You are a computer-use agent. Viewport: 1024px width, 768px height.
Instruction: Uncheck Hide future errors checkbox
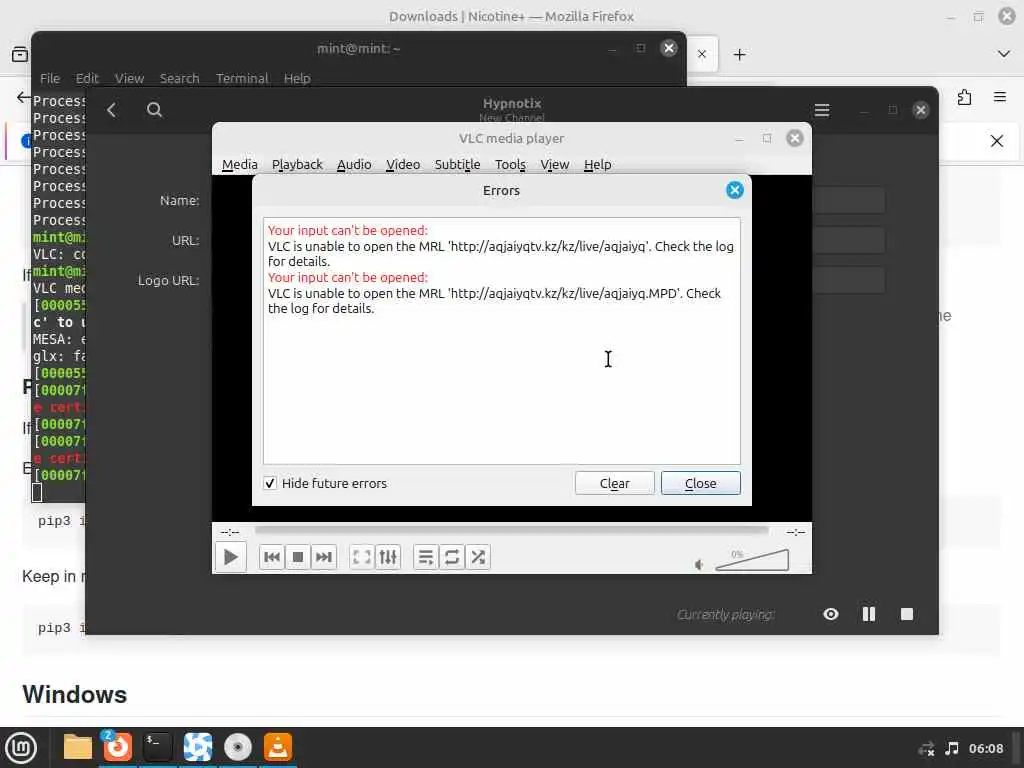(x=270, y=483)
